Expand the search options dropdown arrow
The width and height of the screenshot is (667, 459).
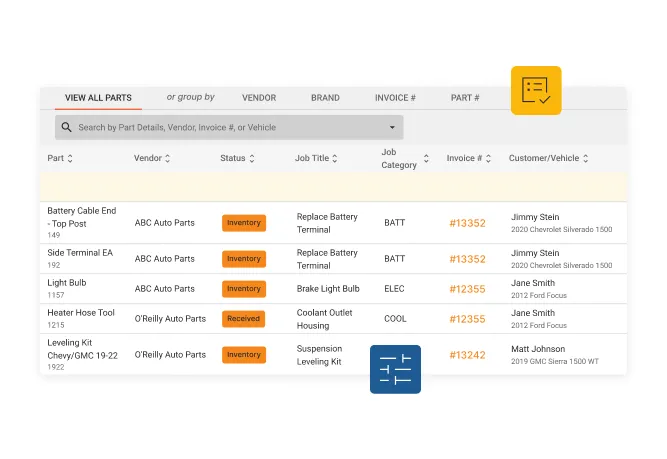click(392, 127)
